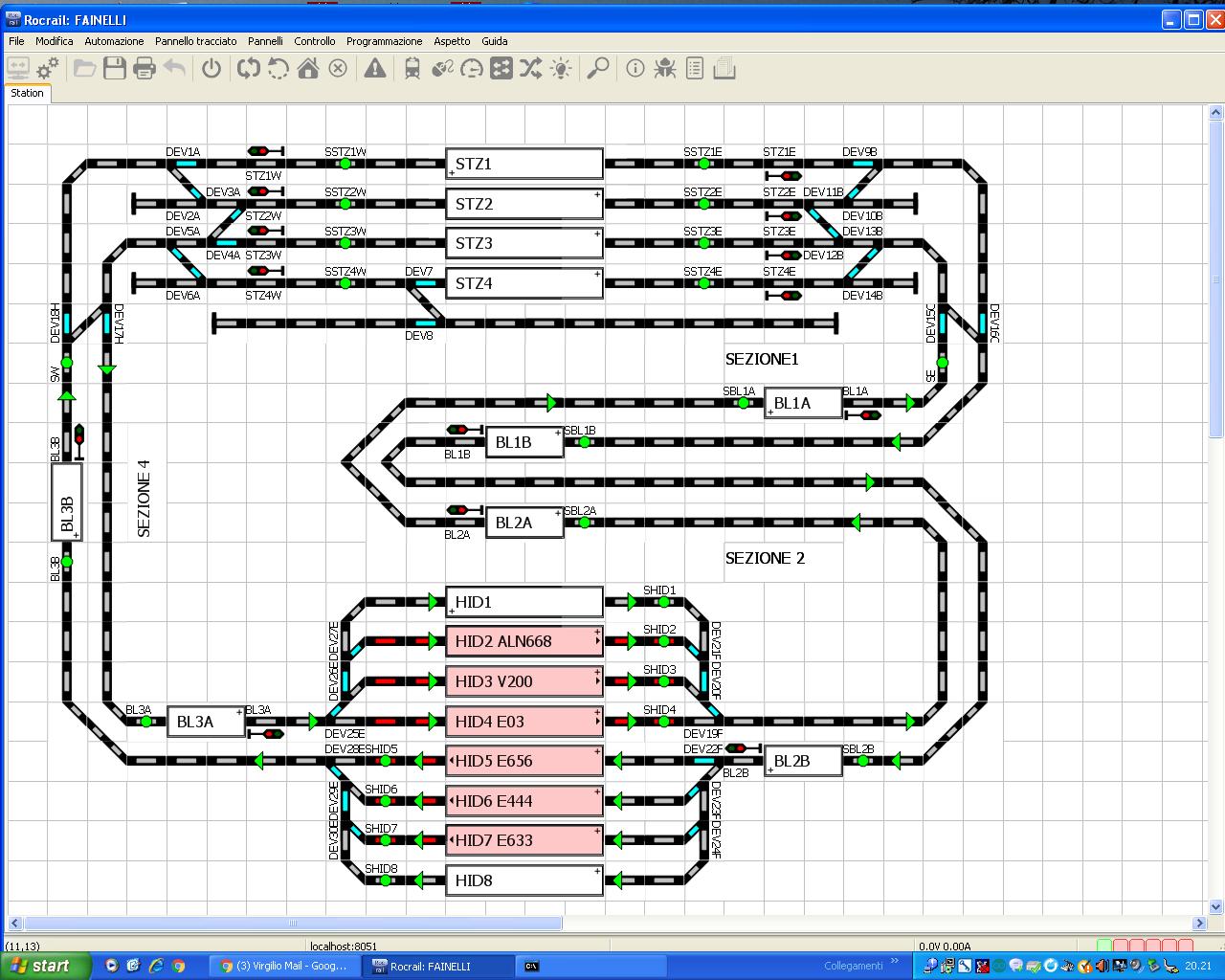Open the File menu
The height and width of the screenshot is (980, 1225).
pyautogui.click(x=16, y=41)
